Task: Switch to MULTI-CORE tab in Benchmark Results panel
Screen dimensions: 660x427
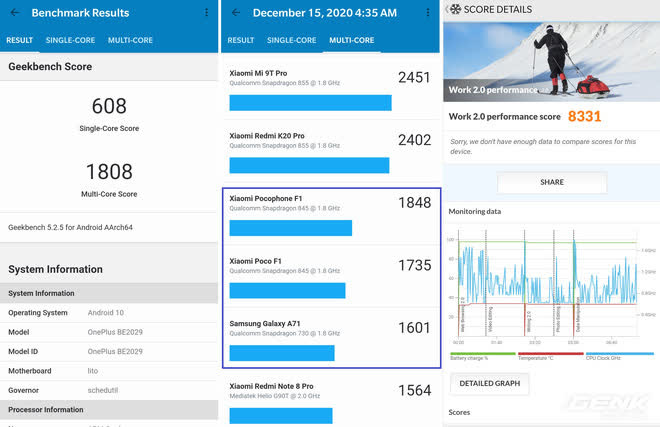Action: [x=130, y=40]
